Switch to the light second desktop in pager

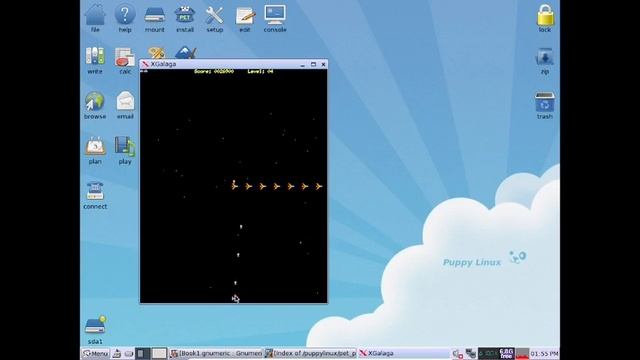pos(159,353)
